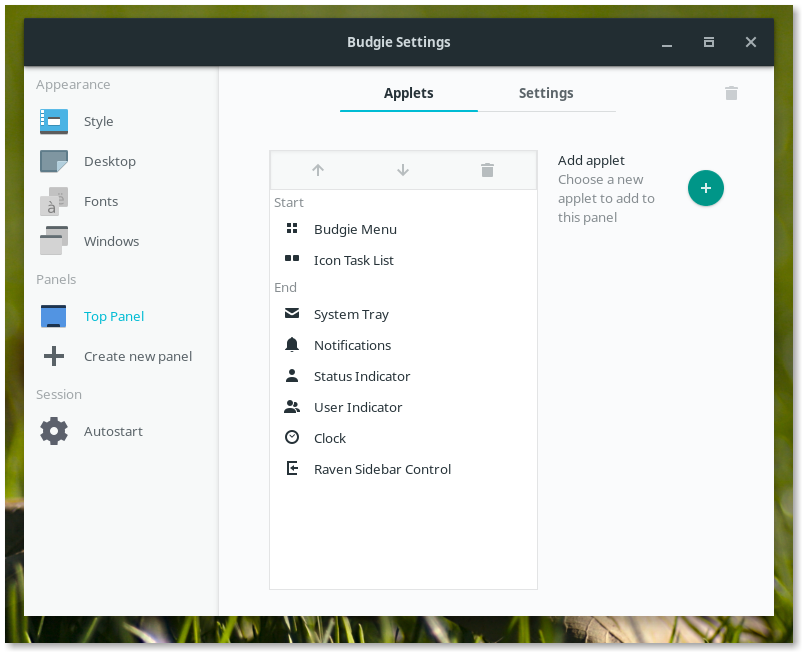The image size is (802, 652).
Task: Click the Style sidebar icon
Action: [x=54, y=122]
